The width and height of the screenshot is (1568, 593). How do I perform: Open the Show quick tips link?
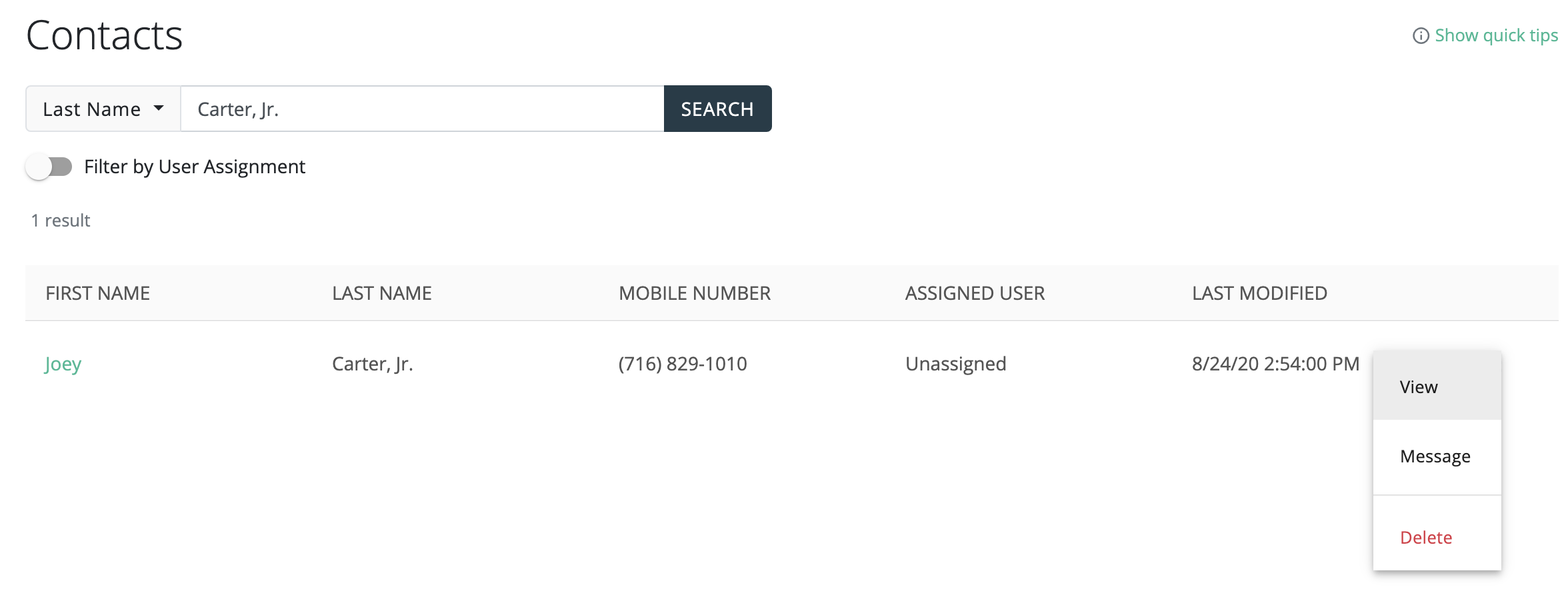[x=1496, y=35]
